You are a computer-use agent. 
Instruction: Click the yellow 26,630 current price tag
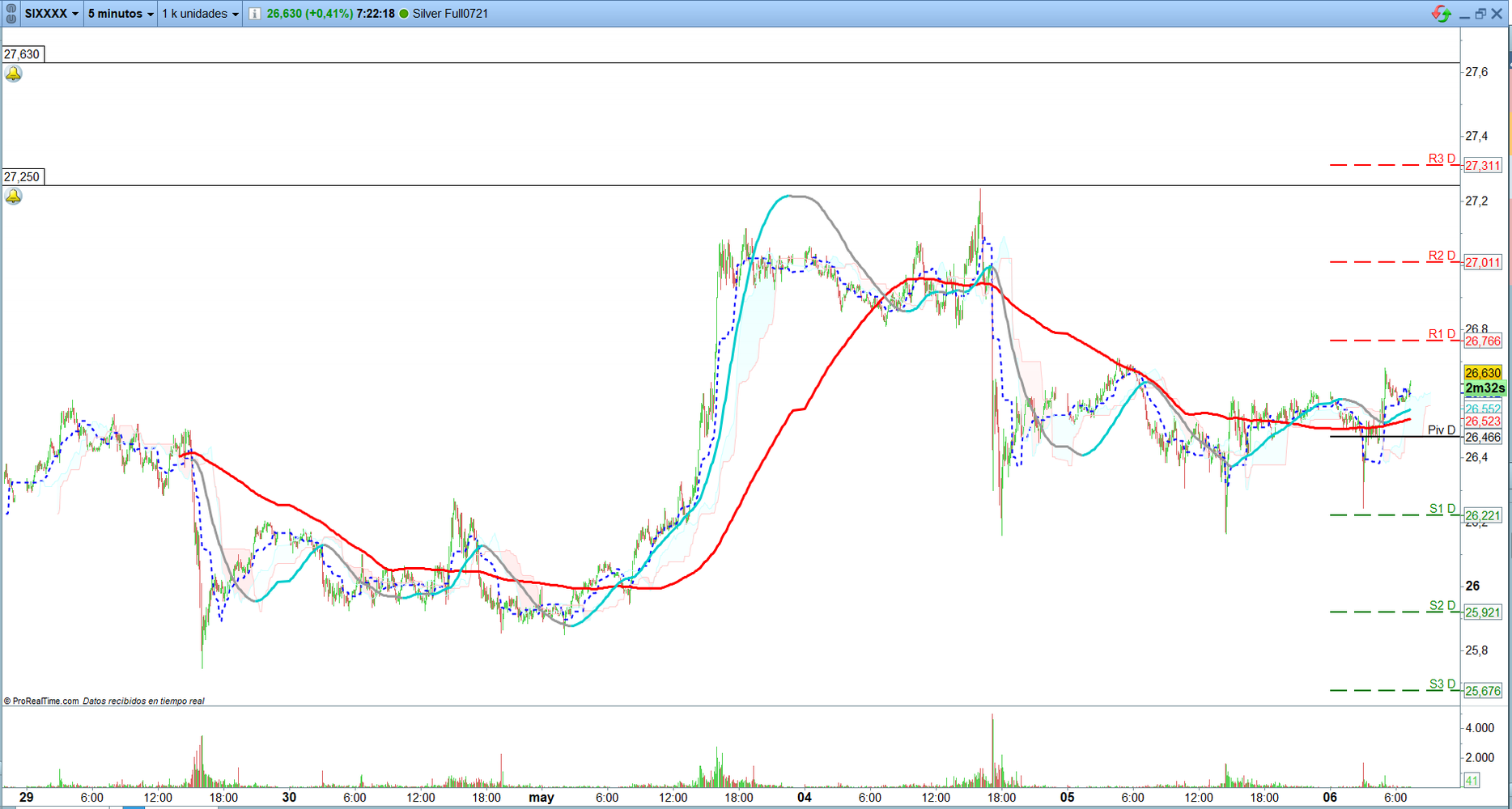1483,373
